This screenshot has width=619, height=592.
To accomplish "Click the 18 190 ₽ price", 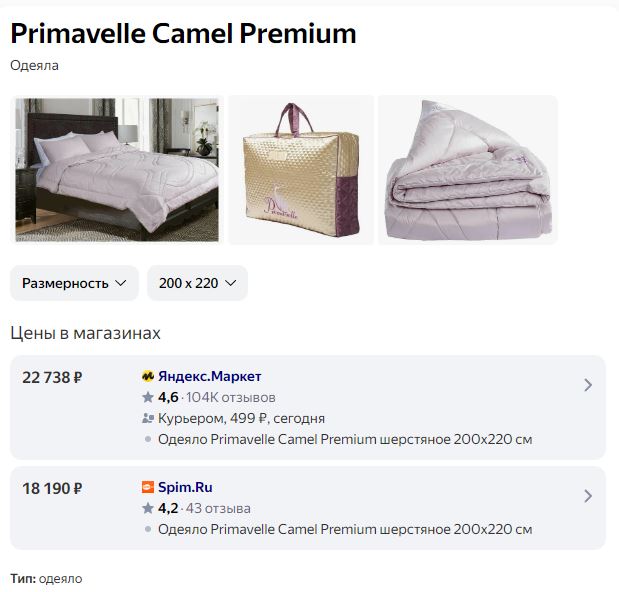I will 52,488.
